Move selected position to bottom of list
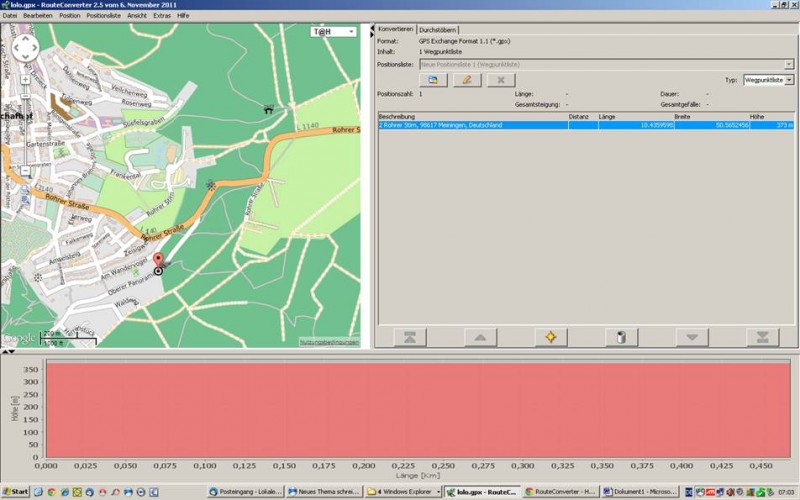This screenshot has height=500, width=800. (762, 337)
